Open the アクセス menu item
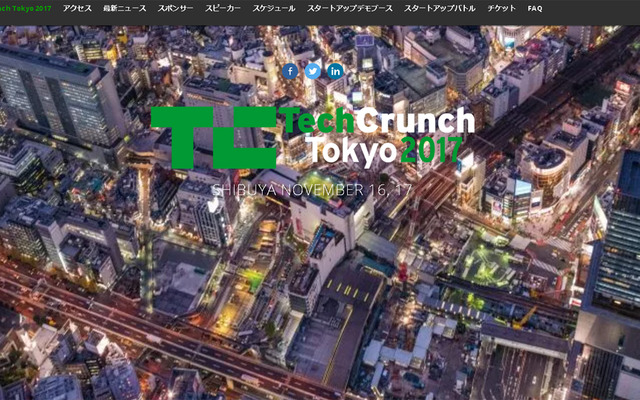Viewport: 640px width, 400px height. coord(78,8)
